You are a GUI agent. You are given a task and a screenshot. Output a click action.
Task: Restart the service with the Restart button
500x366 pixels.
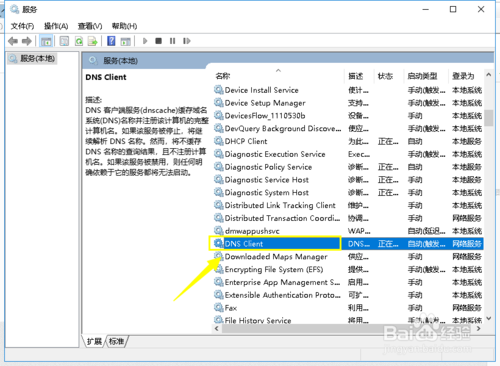point(187,41)
